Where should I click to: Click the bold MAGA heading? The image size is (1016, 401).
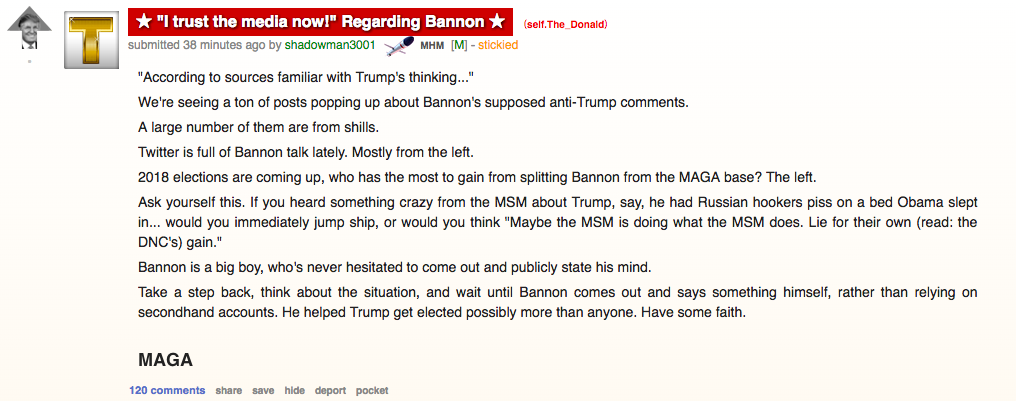(x=165, y=360)
